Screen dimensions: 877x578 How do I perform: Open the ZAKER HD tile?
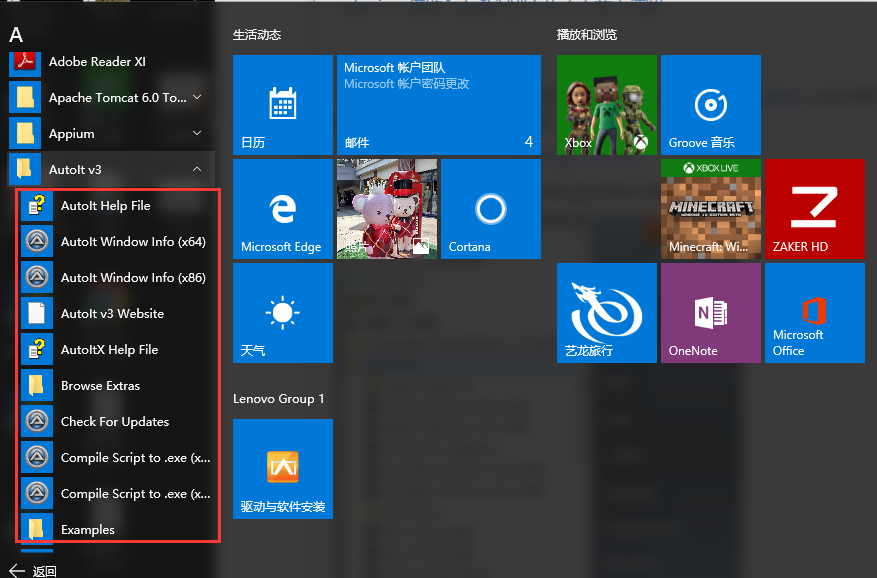[814, 209]
